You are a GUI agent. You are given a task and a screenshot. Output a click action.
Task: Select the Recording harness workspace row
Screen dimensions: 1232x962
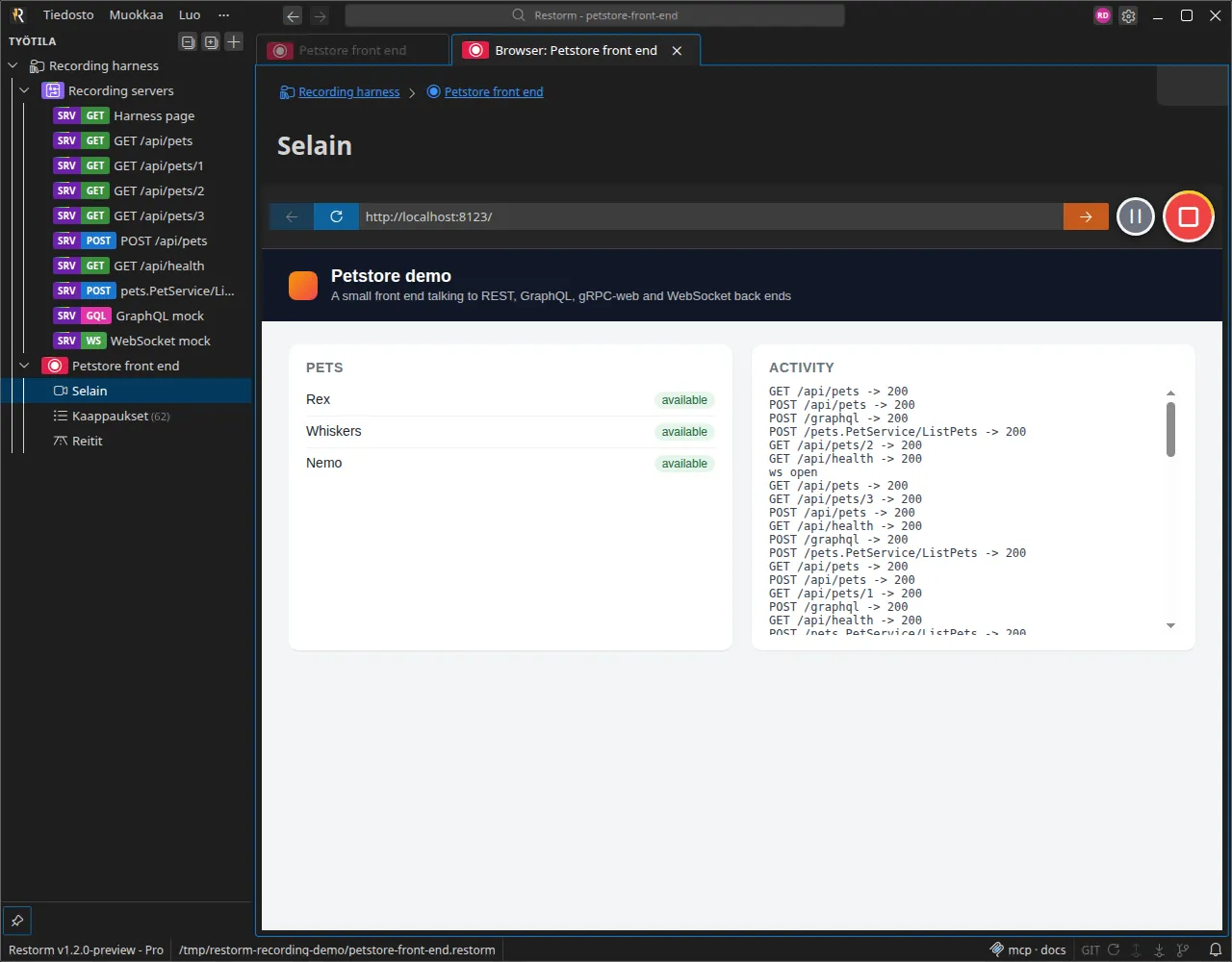[126, 65]
